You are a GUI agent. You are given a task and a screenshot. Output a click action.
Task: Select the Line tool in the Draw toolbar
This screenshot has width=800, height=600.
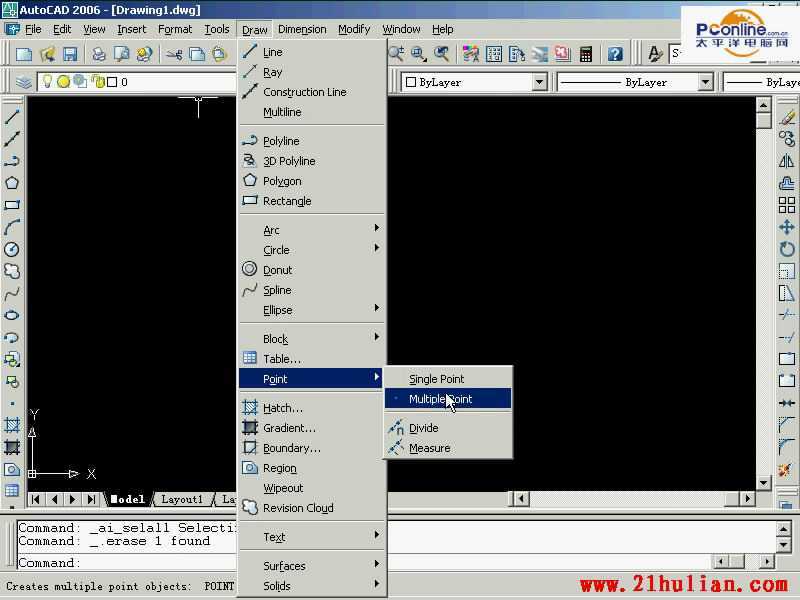[x=12, y=116]
